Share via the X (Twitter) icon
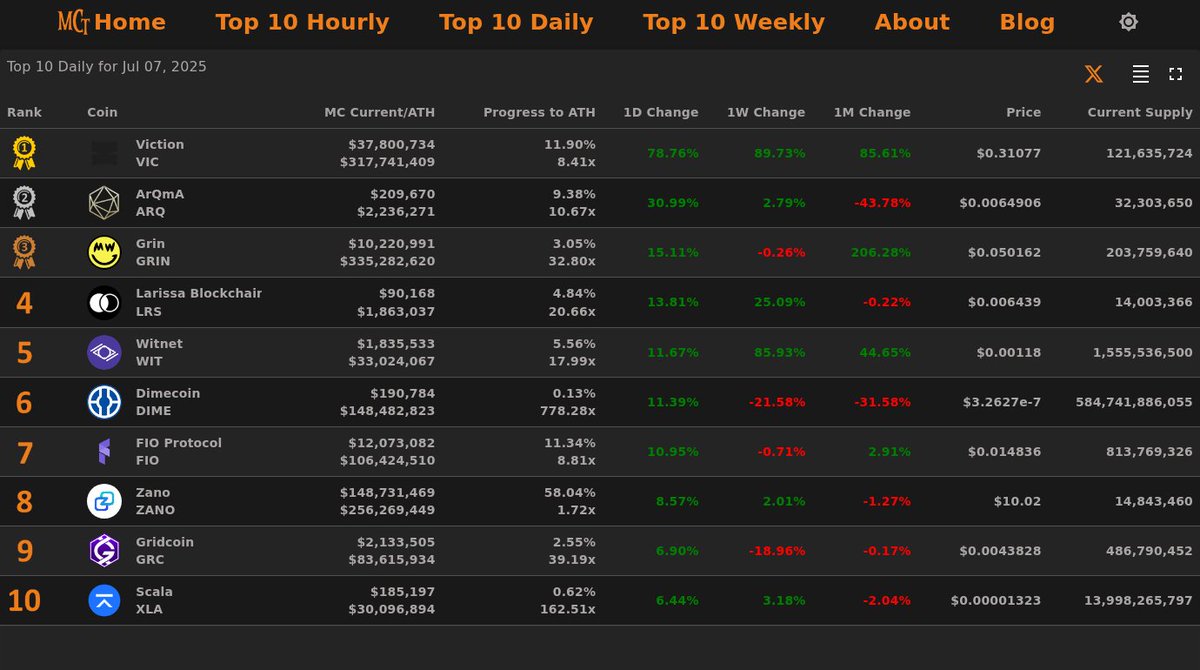 point(1093,73)
